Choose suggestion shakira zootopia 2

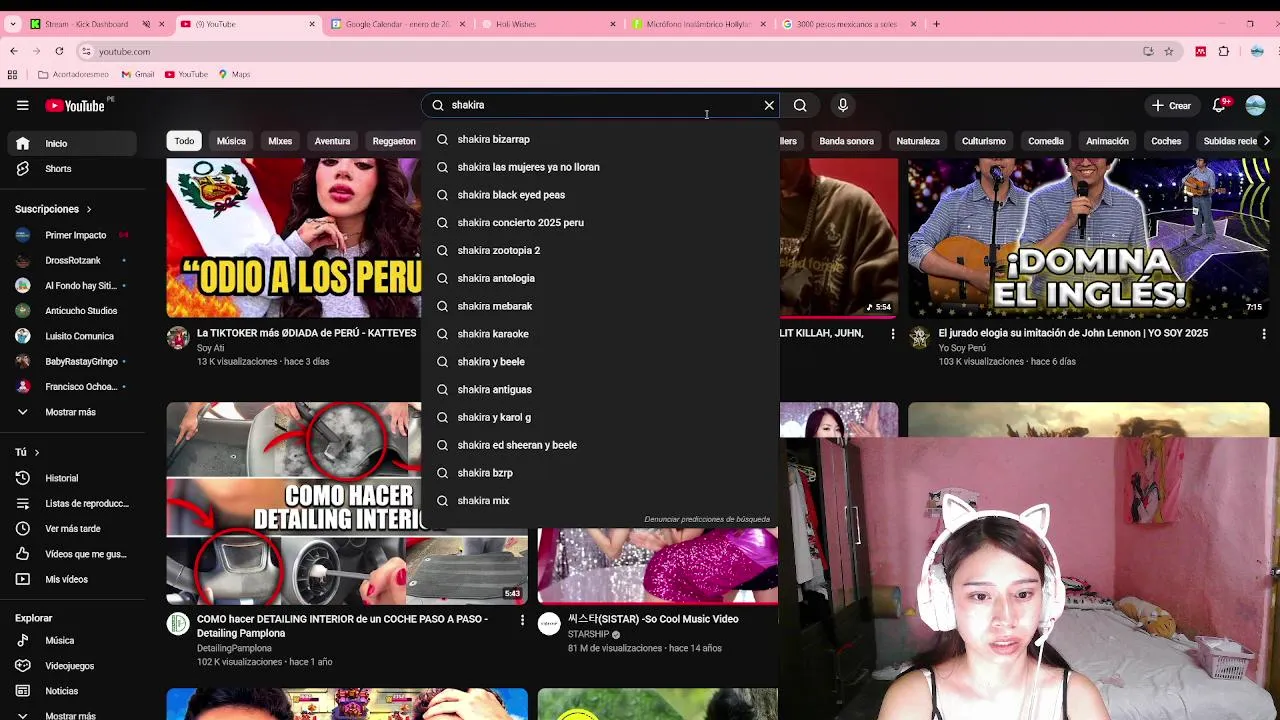[x=600, y=250]
